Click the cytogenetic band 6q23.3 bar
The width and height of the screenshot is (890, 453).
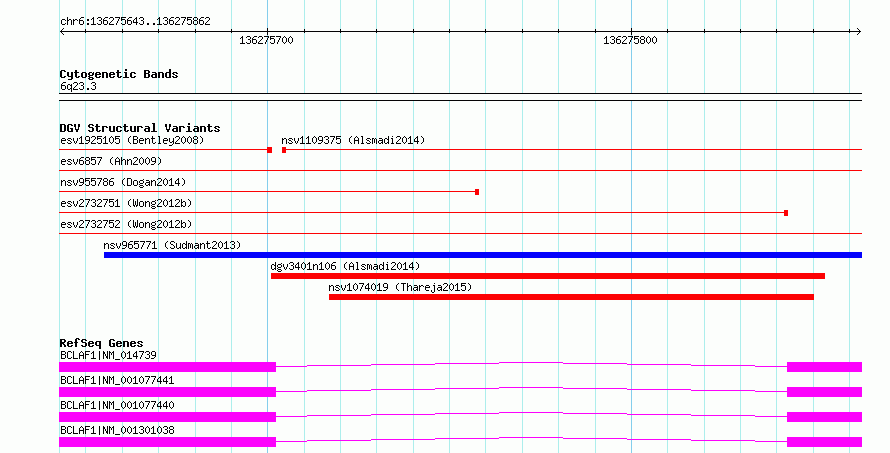pyautogui.click(x=460, y=97)
